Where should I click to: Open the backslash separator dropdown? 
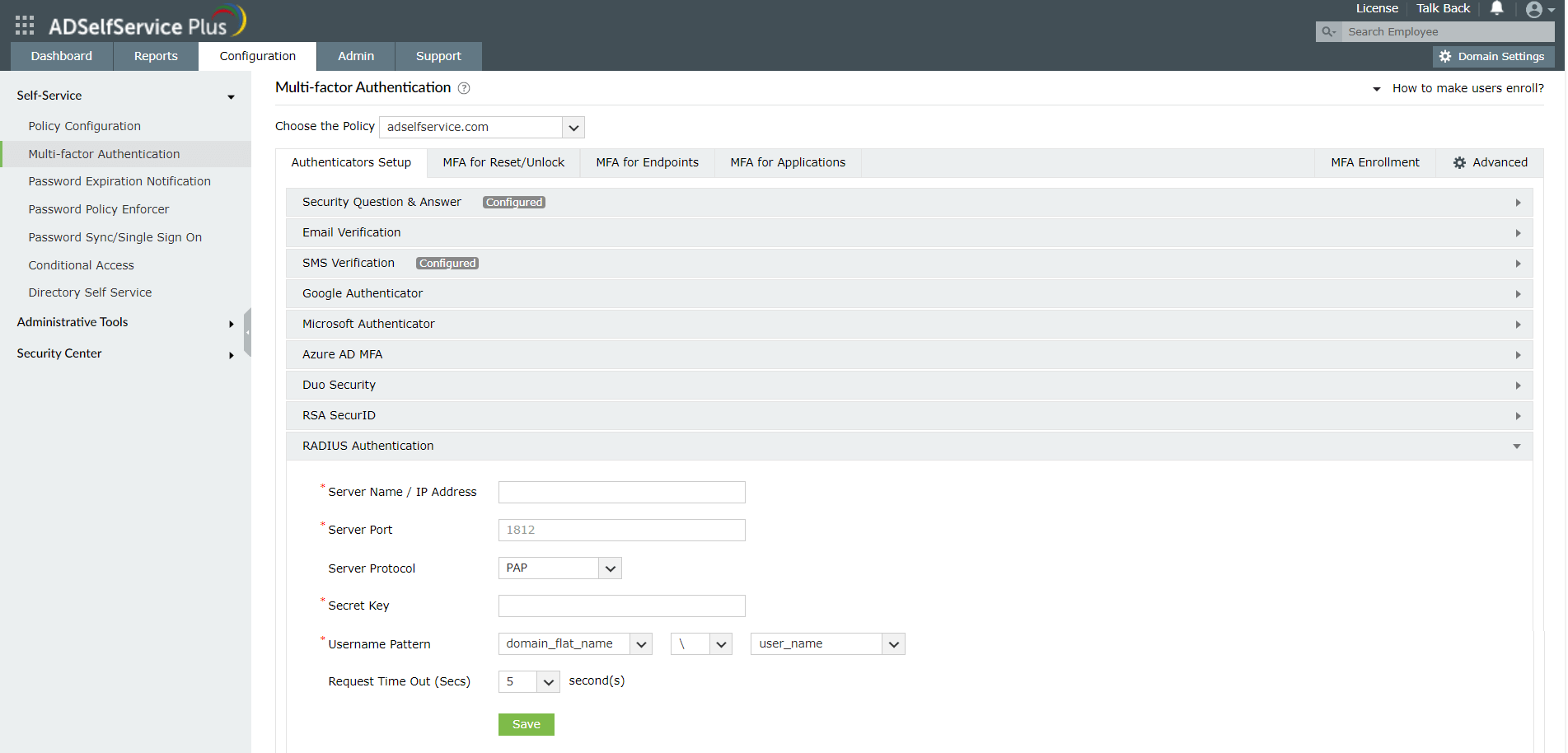click(x=701, y=644)
